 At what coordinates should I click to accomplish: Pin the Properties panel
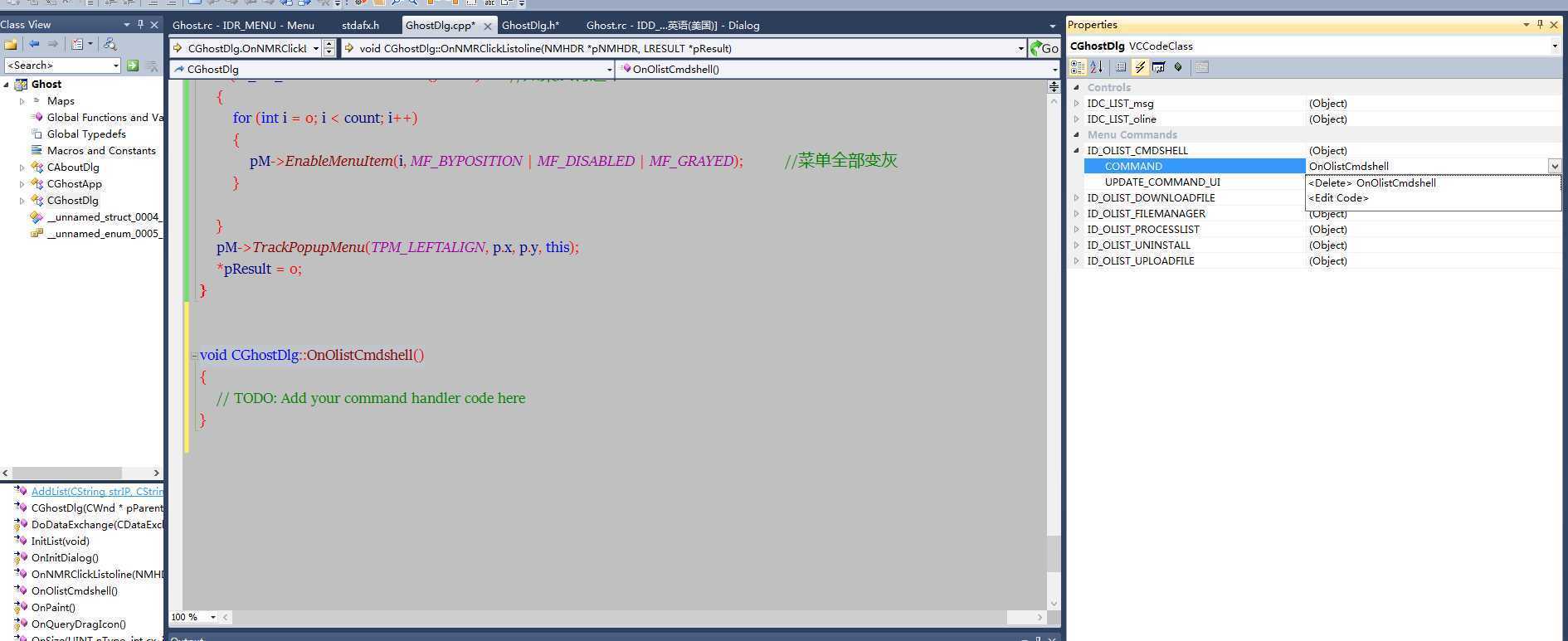point(1540,25)
